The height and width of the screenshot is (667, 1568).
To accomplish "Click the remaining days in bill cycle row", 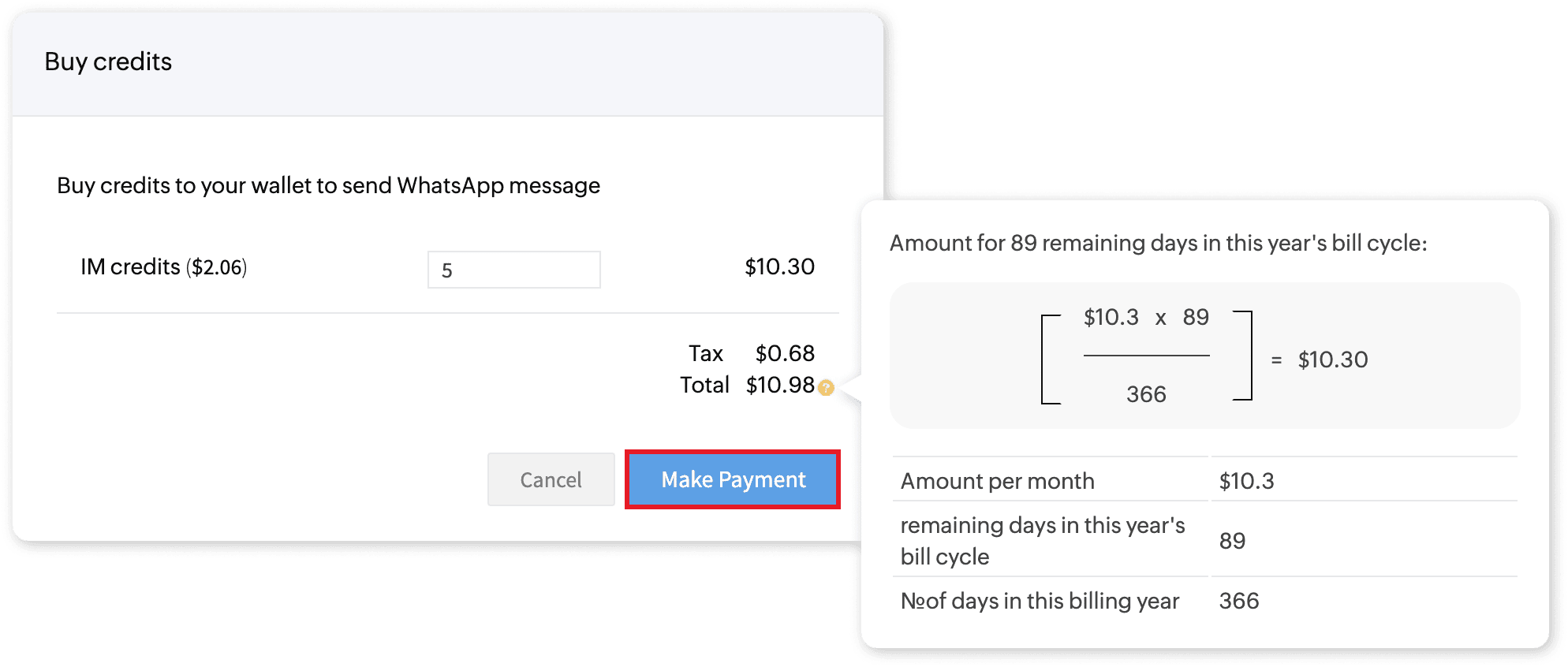I will (x=1042, y=541).
